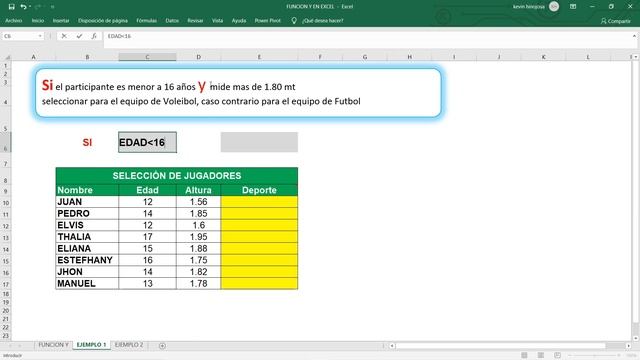This screenshot has height=360, width=640.
Task: Click the horizontal scrollbar left arrow
Action: pos(392,346)
